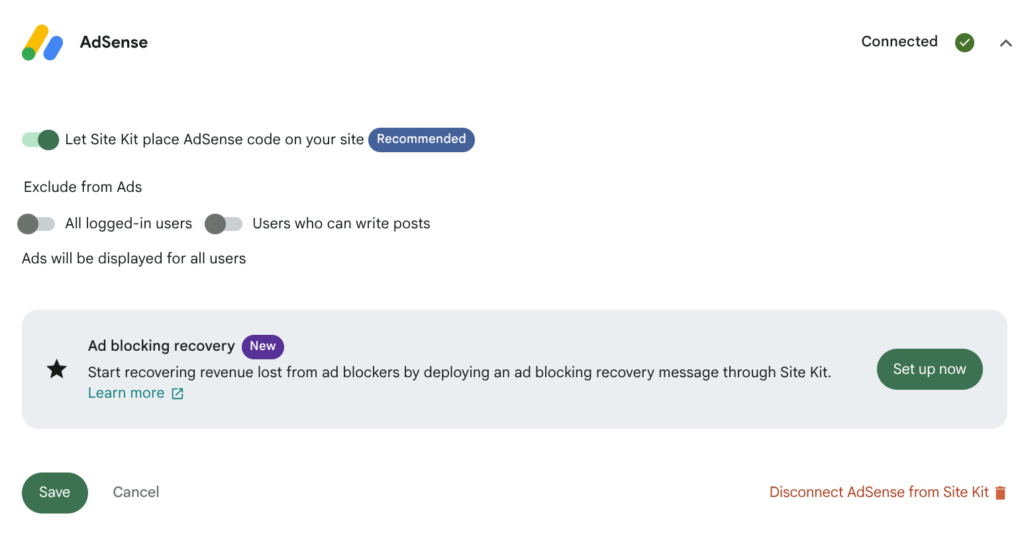The image size is (1024, 538).
Task: Click the Recommended badge
Action: click(421, 140)
